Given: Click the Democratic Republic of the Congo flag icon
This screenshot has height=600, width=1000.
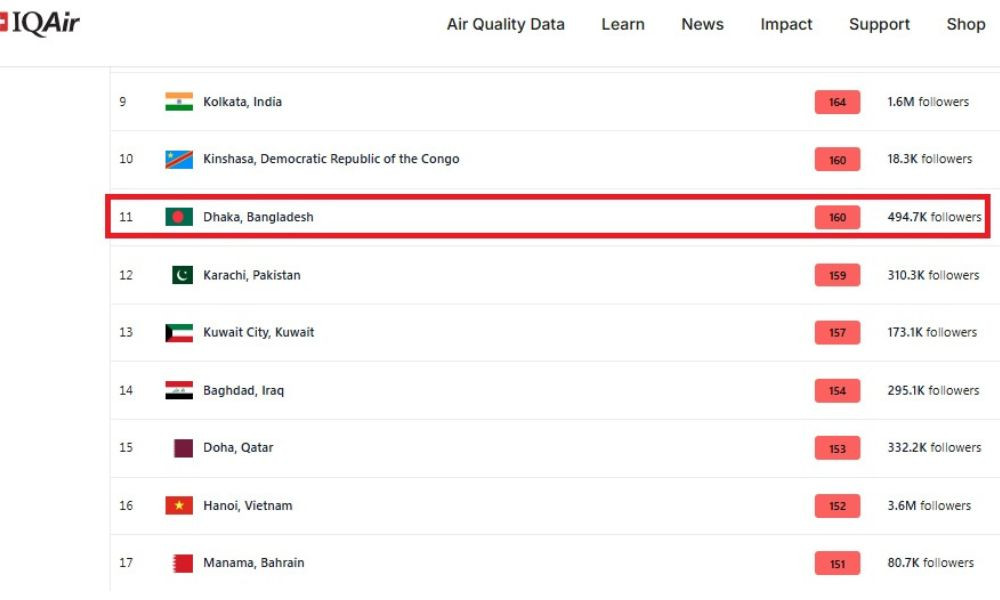Looking at the screenshot, I should pyautogui.click(x=179, y=159).
